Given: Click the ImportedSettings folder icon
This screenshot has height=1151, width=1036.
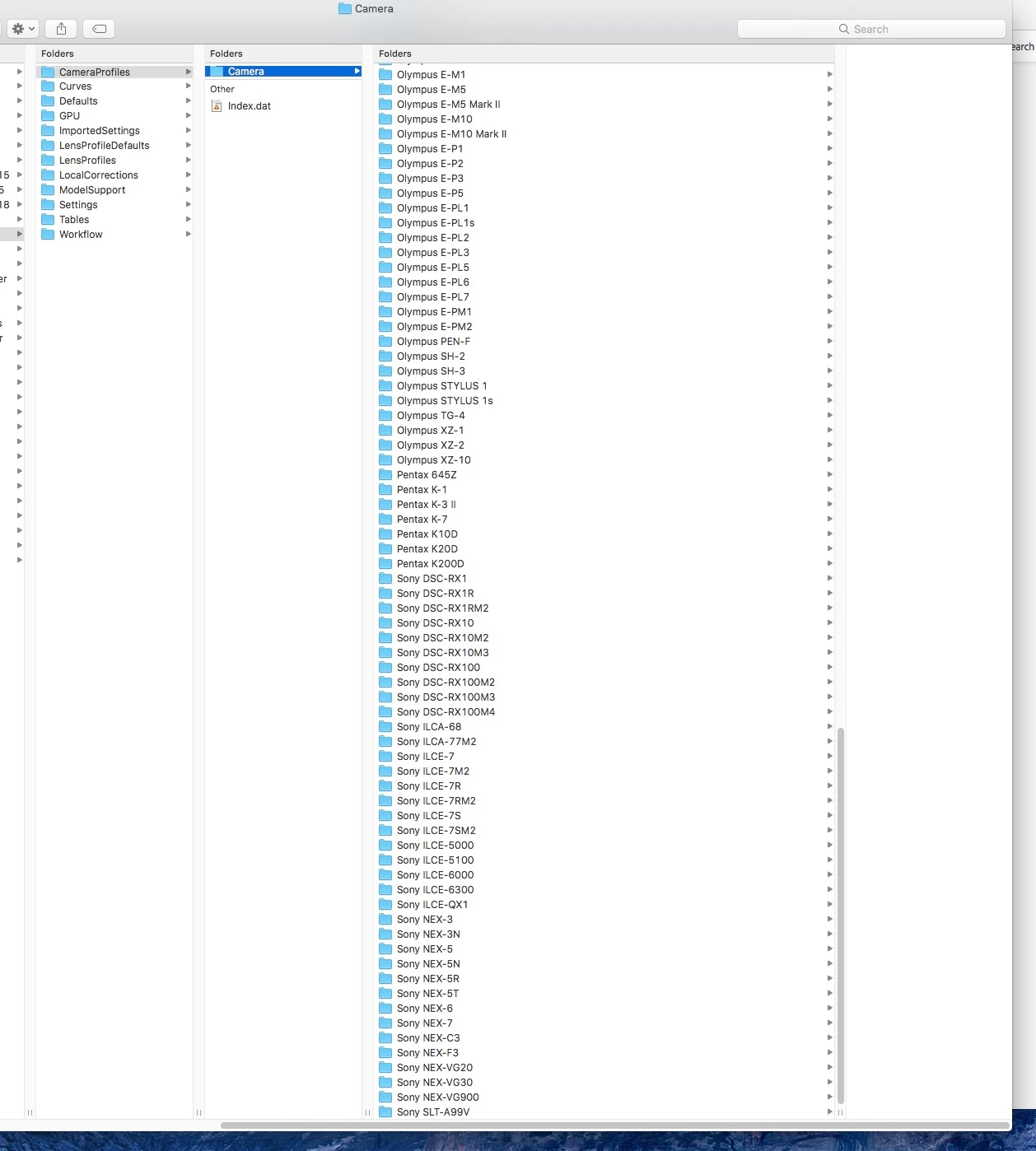Looking at the screenshot, I should pos(48,131).
